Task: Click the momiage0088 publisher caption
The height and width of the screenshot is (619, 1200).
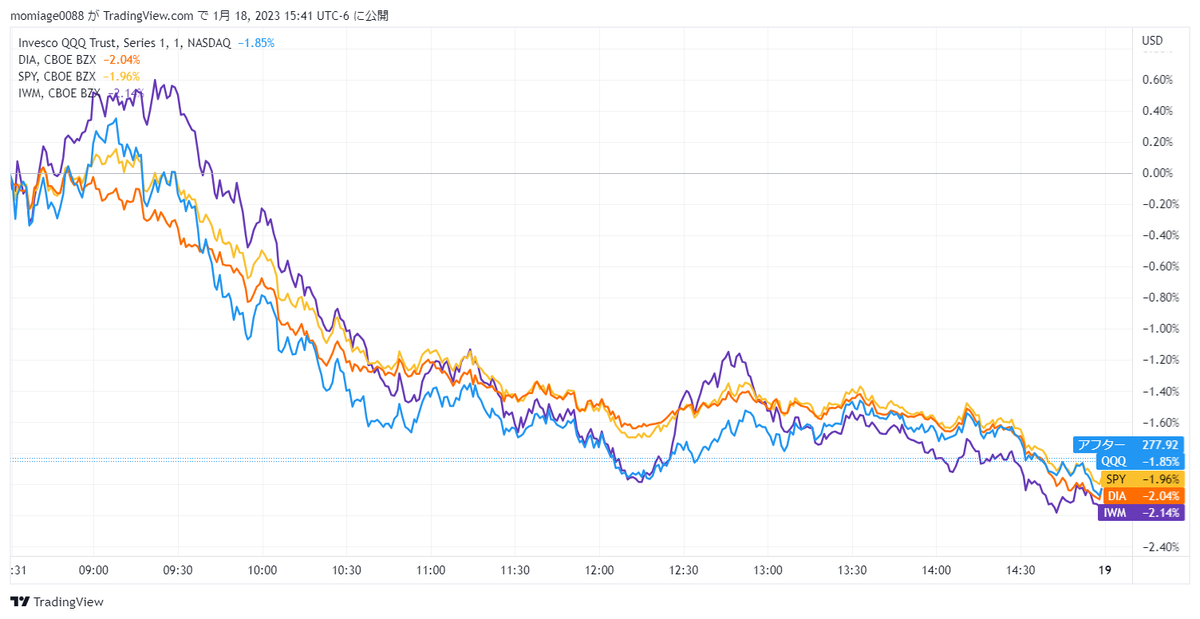Action: [x=199, y=15]
